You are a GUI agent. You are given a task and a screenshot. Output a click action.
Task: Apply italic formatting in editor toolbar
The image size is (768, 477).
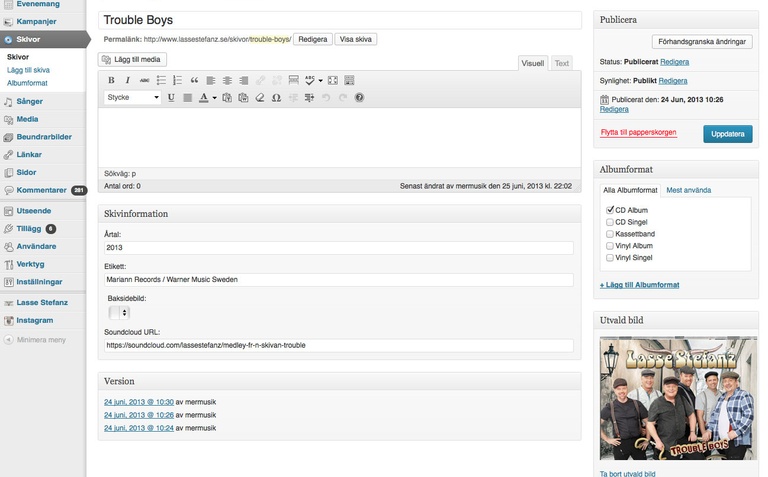128,80
